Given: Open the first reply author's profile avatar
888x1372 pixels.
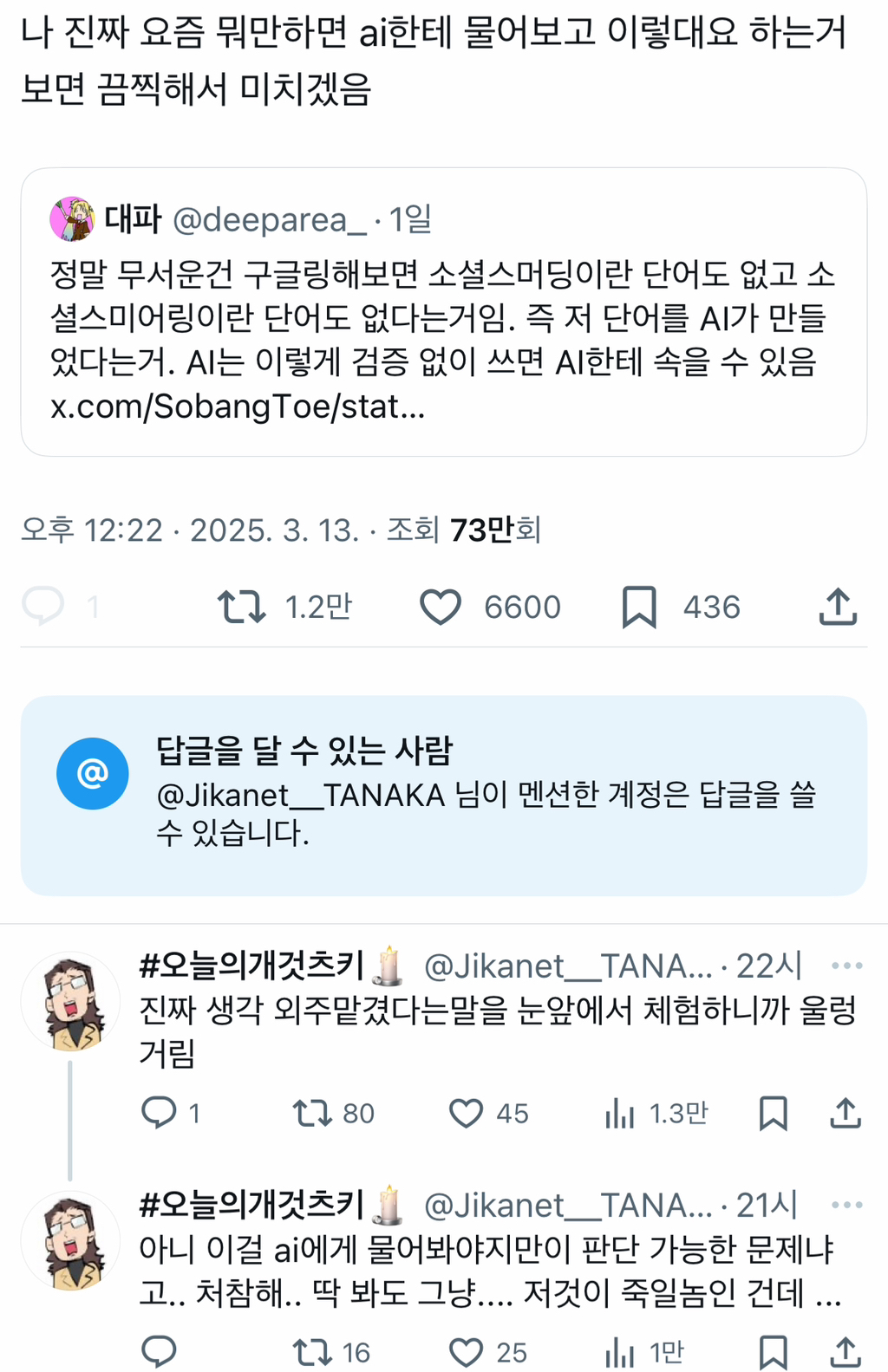Looking at the screenshot, I should pyautogui.click(x=70, y=1002).
